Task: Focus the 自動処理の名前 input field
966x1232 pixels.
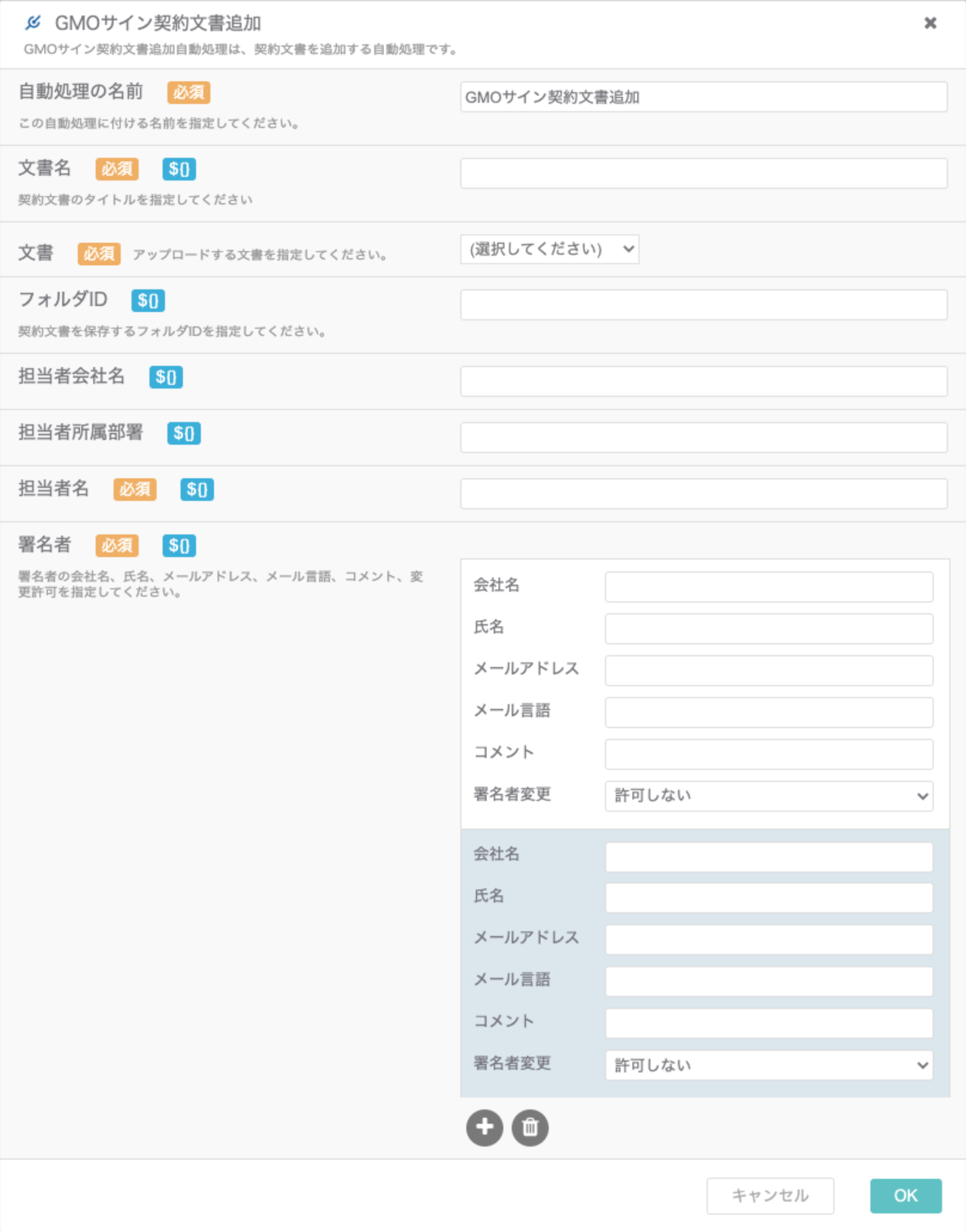Action: point(704,97)
